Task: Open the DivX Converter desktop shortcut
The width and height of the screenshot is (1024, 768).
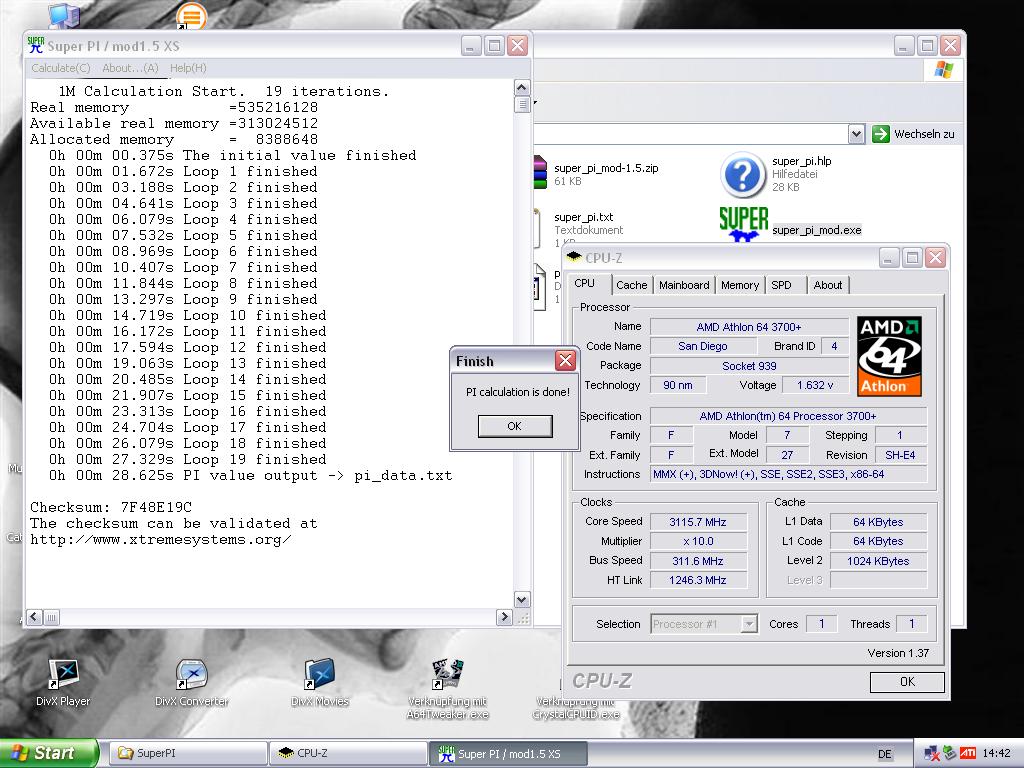Action: (x=191, y=675)
